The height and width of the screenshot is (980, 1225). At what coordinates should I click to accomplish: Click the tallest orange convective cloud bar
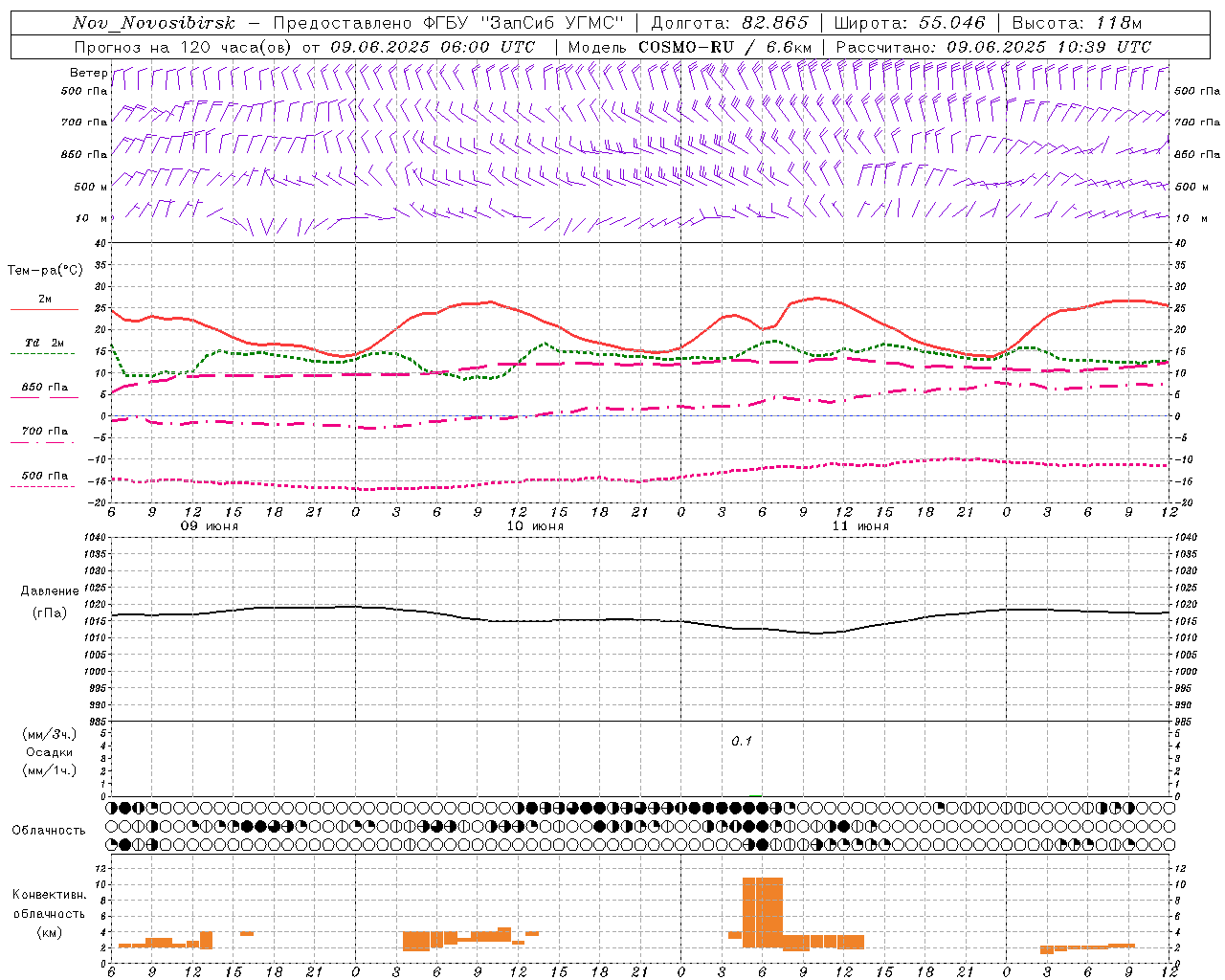pos(763,912)
